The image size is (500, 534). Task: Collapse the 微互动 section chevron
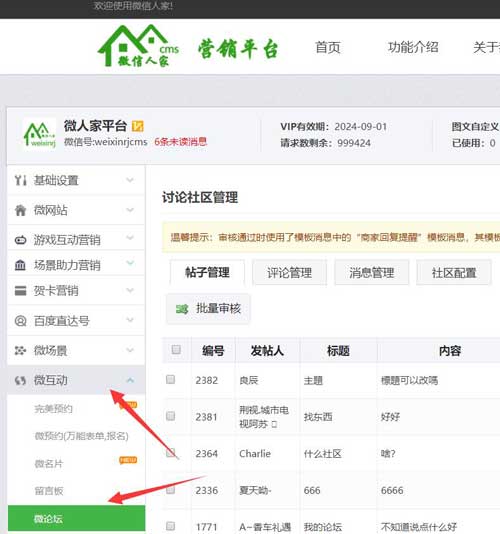(130, 380)
